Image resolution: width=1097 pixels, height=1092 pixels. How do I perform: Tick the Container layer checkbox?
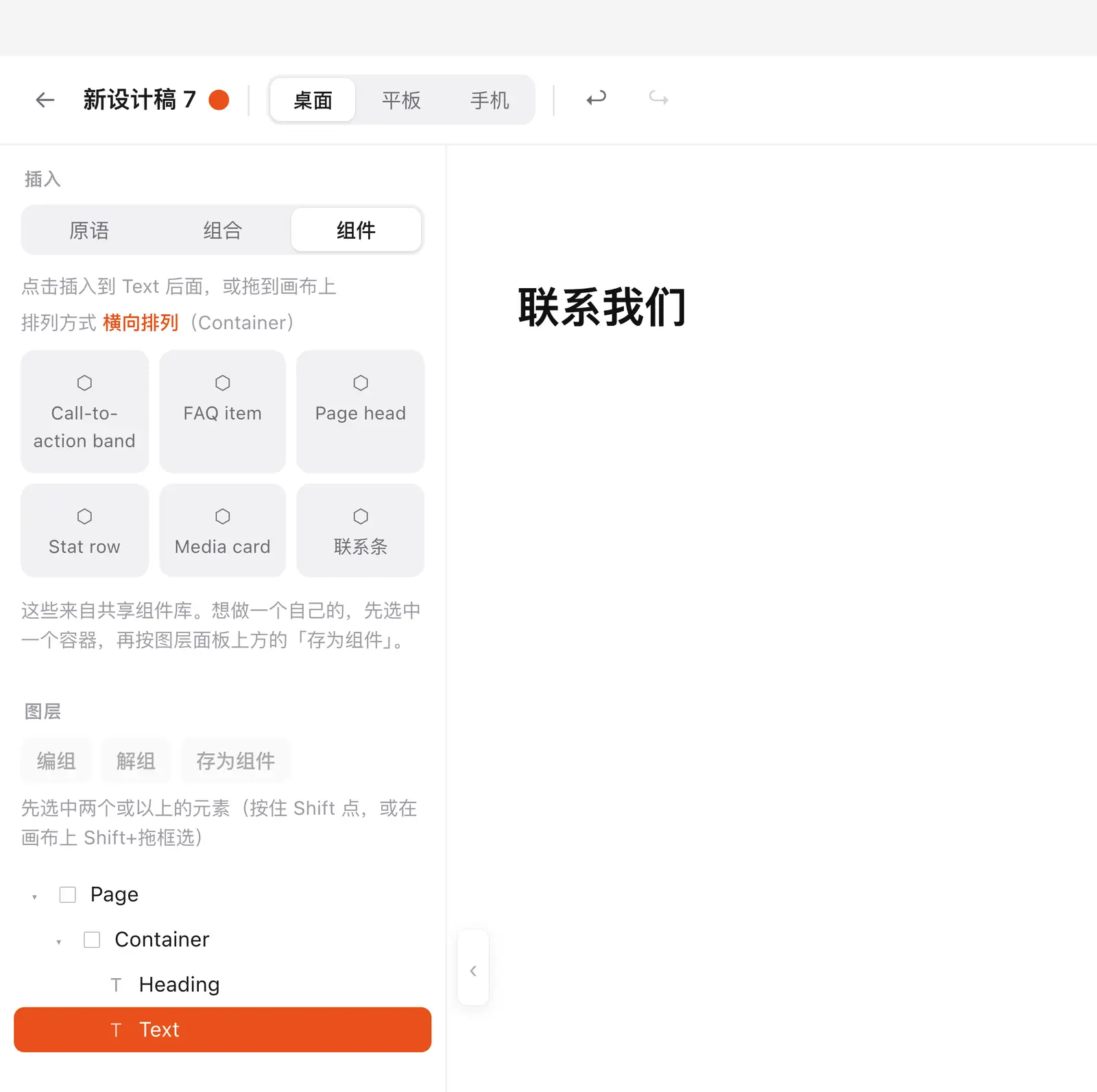[x=92, y=940]
